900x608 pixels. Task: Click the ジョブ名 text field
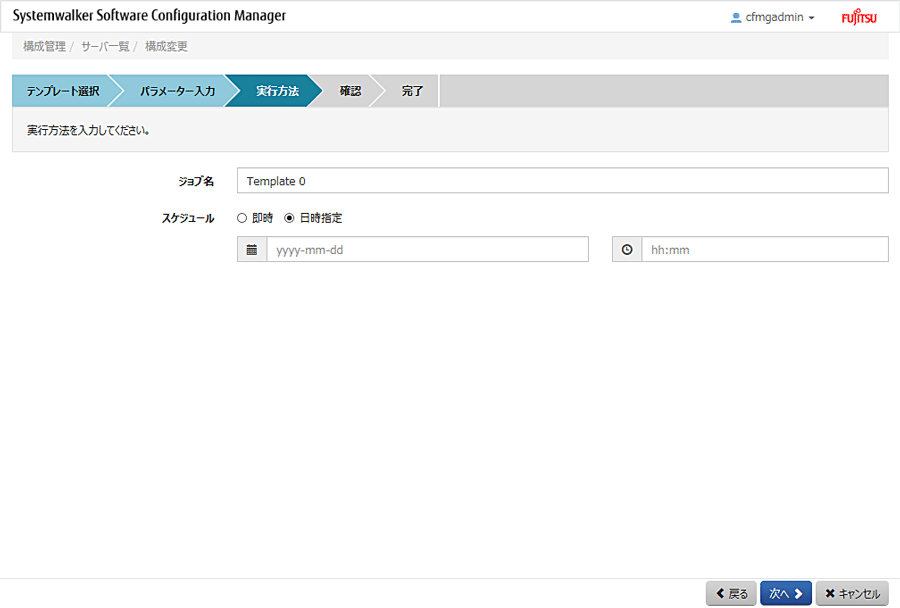pos(562,181)
